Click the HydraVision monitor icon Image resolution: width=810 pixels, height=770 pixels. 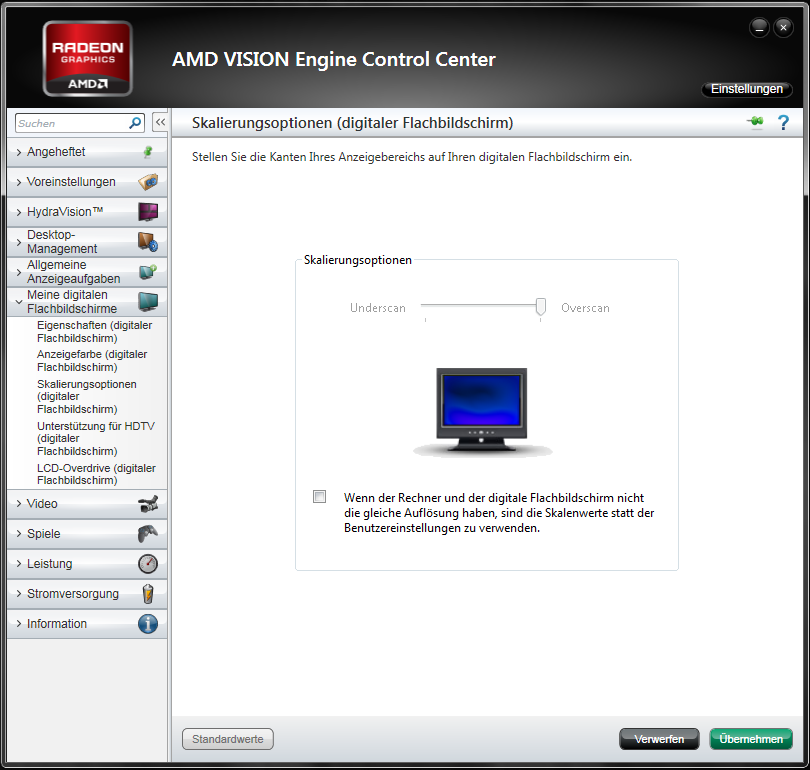tap(148, 212)
